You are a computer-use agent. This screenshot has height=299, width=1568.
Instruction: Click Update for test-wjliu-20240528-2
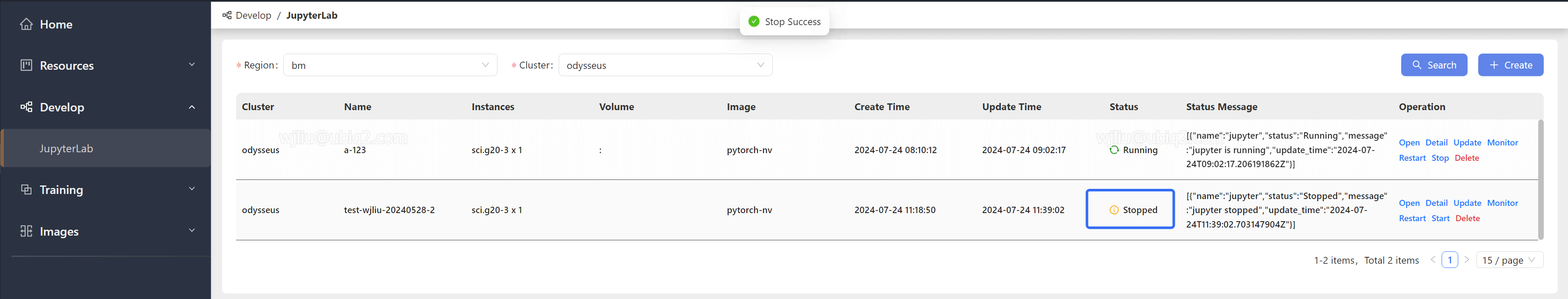1467,203
